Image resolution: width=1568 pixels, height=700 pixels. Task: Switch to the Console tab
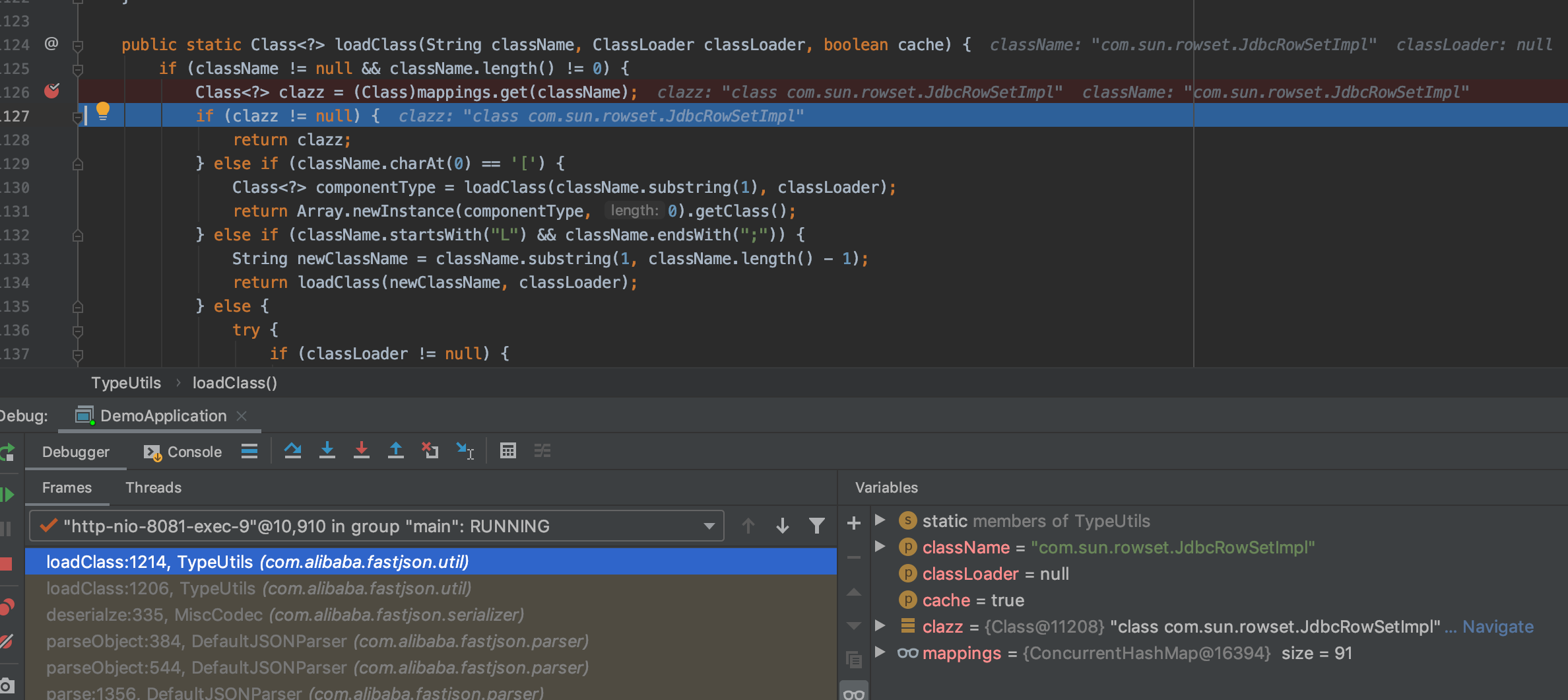coord(183,452)
